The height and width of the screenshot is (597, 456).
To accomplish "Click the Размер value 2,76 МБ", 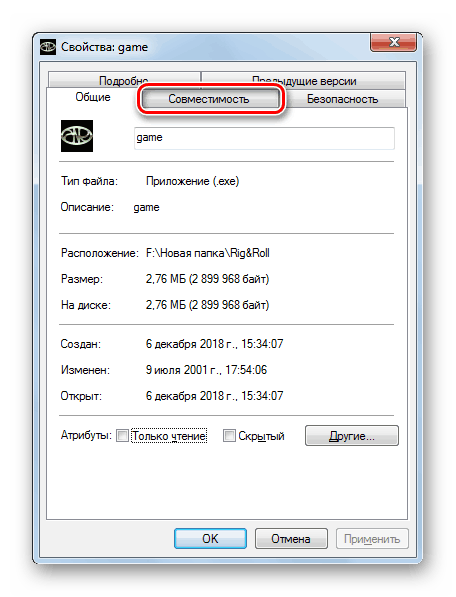I will coord(207,279).
